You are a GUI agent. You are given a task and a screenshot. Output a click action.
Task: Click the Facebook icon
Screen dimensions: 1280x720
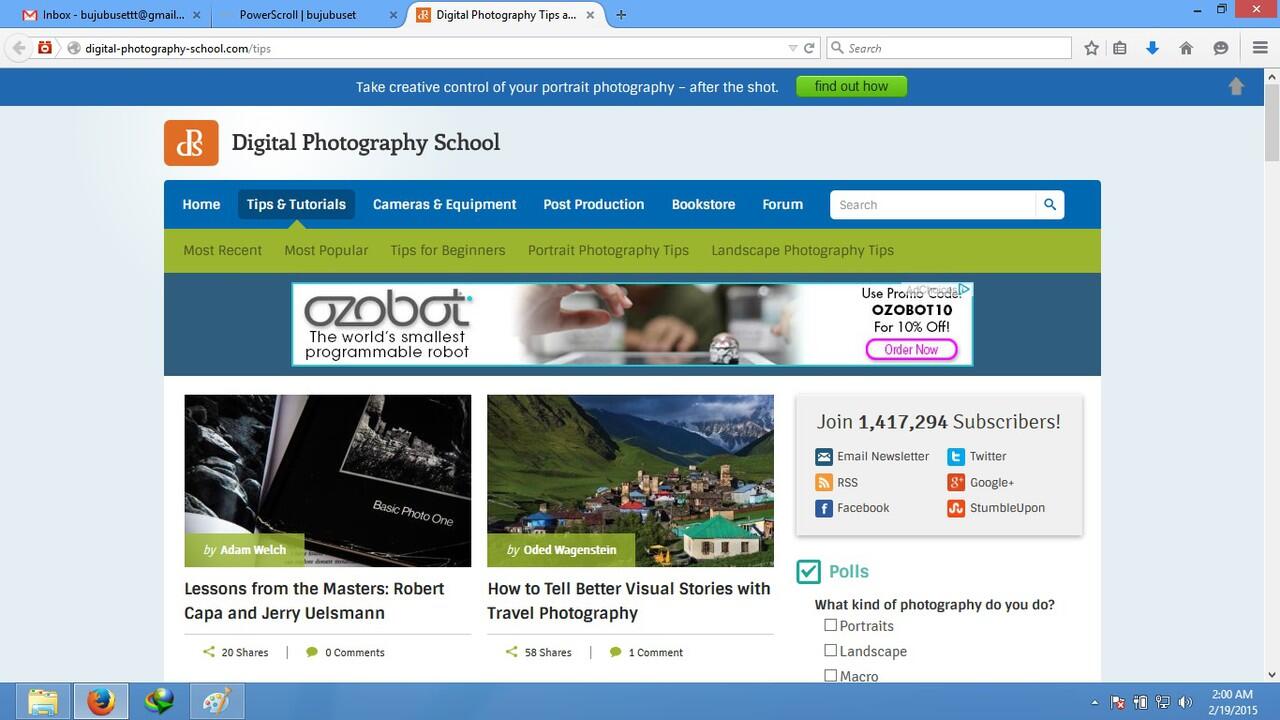click(824, 508)
